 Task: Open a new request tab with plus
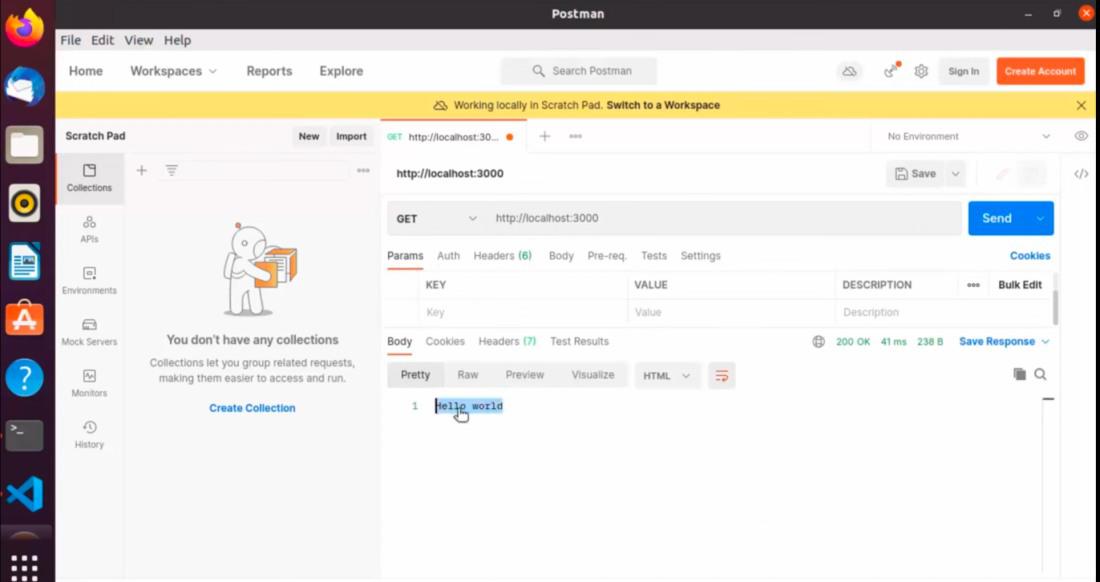point(544,137)
